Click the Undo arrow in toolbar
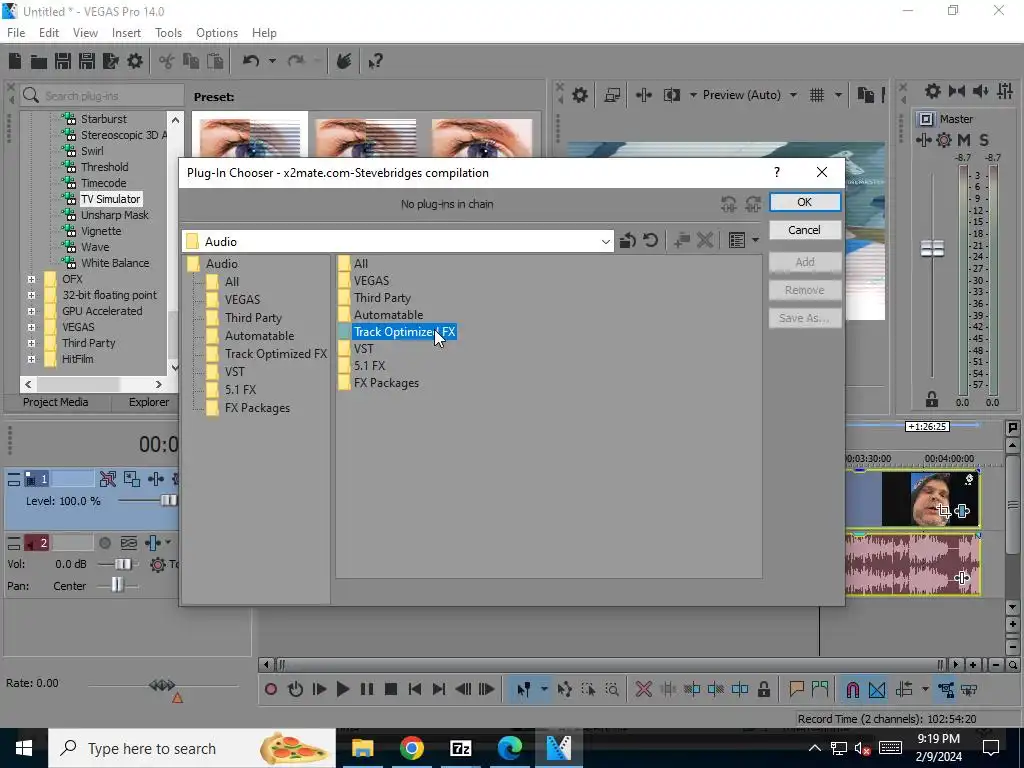This screenshot has height=768, width=1024. [251, 61]
